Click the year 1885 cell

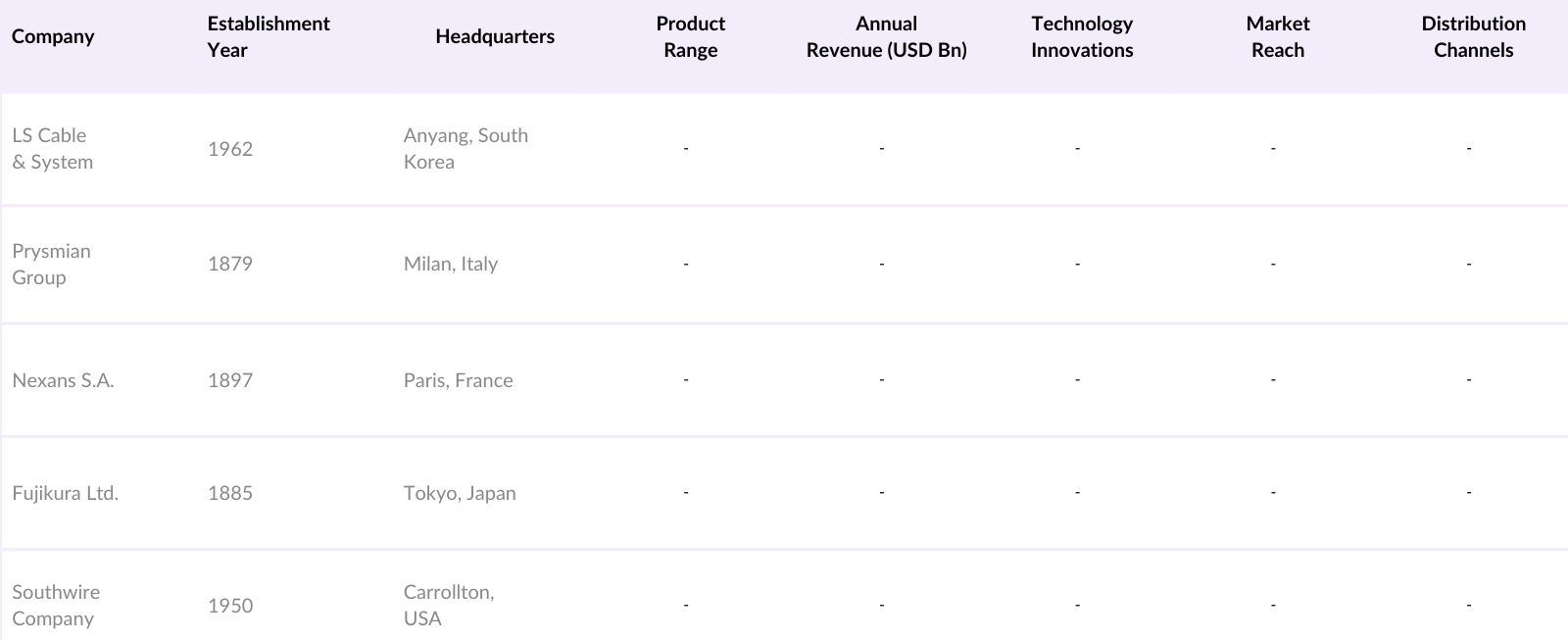click(230, 493)
